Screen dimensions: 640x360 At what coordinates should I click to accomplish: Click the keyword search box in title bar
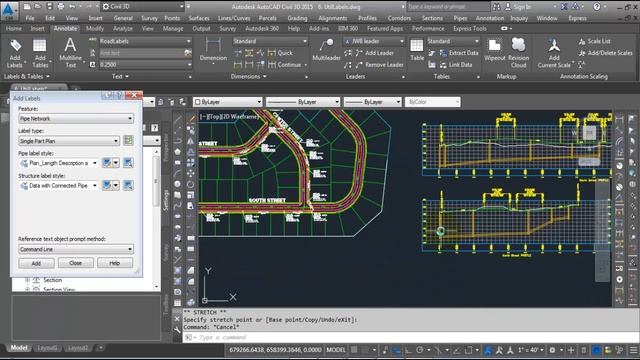(x=448, y=7)
